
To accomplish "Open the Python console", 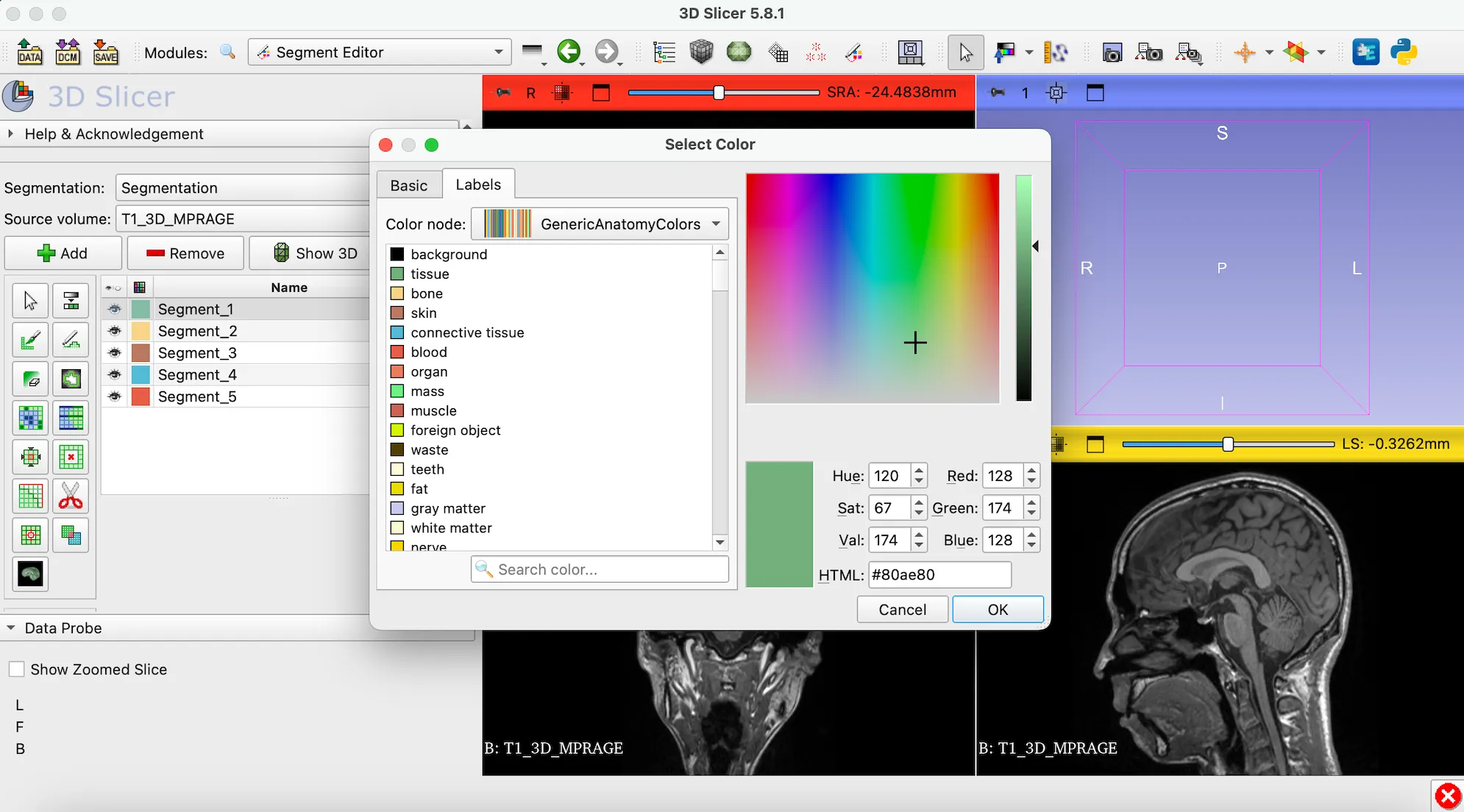I will point(1404,51).
